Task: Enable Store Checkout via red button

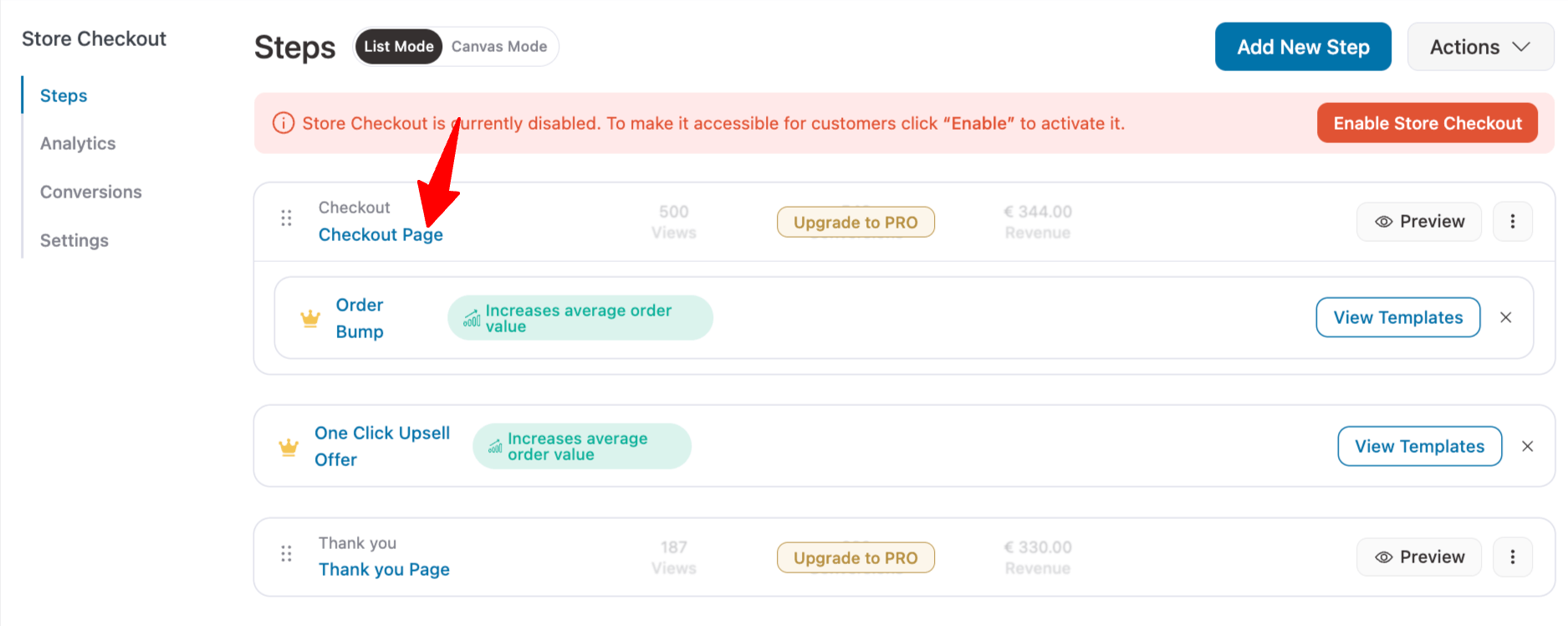Action: pyautogui.click(x=1427, y=124)
